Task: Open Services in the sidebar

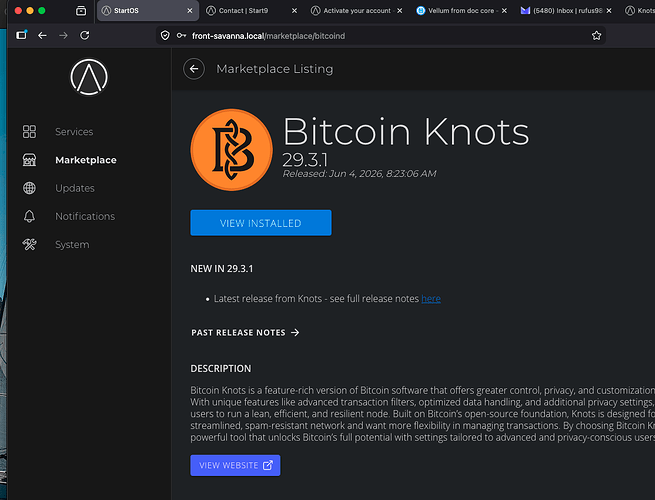Action: tap(74, 132)
